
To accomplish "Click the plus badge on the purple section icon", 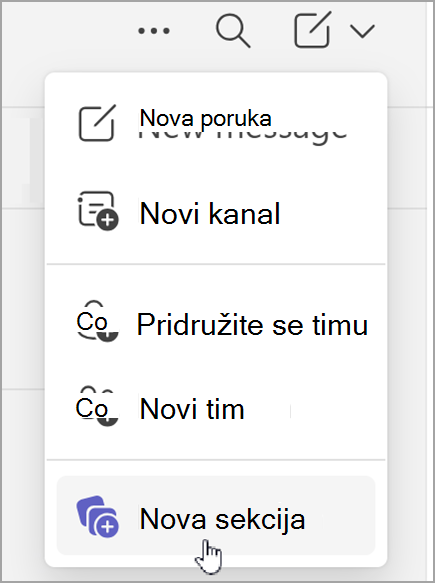I will tap(107, 526).
